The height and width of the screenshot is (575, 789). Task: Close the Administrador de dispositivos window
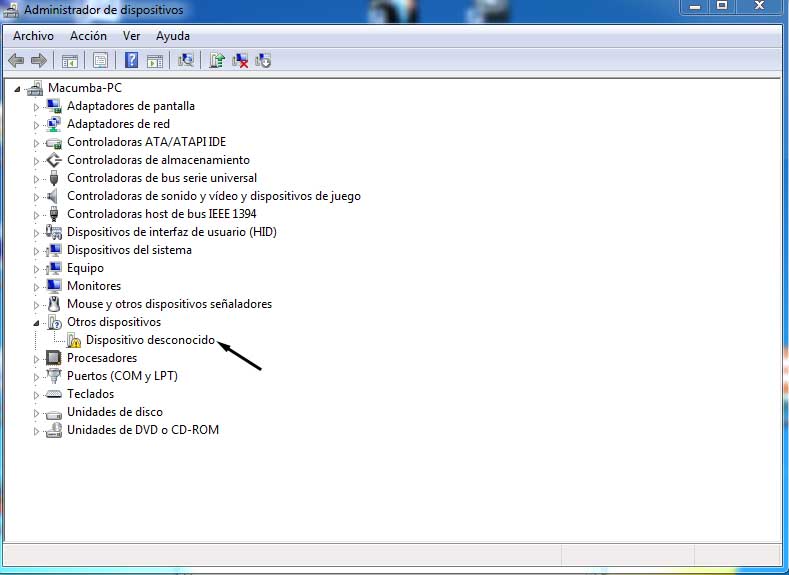[x=759, y=6]
